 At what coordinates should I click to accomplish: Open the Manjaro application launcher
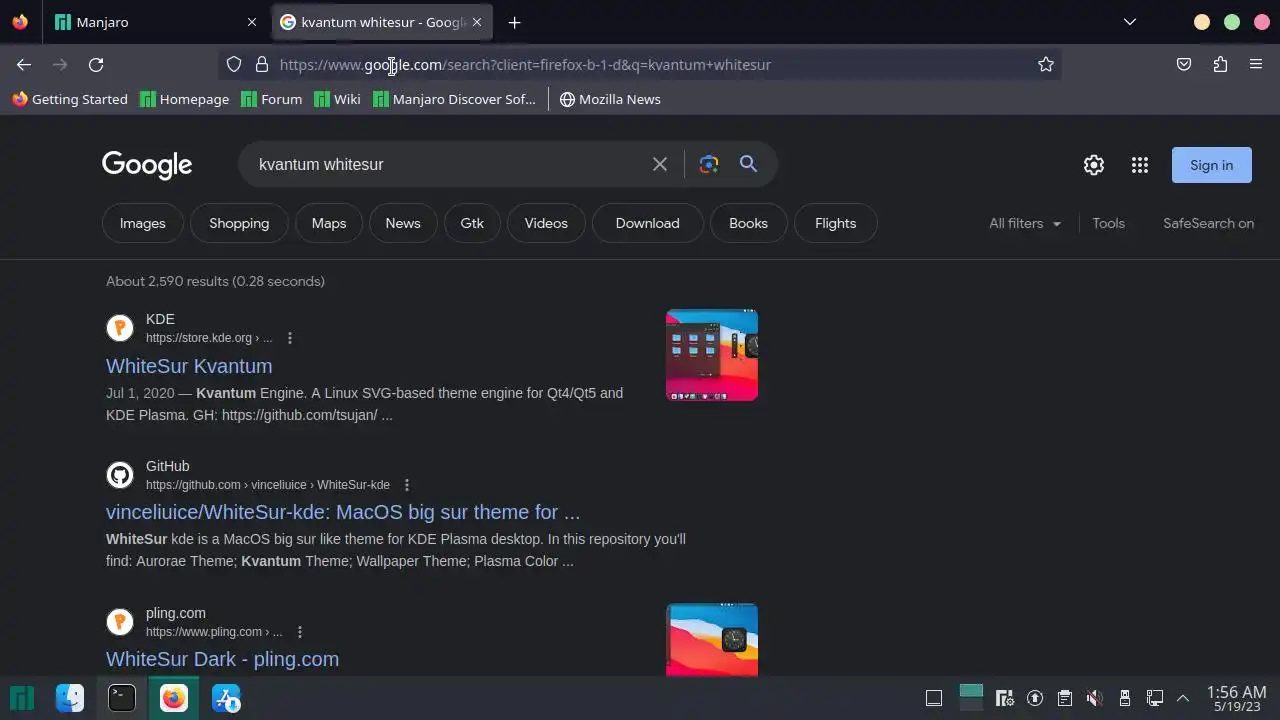pyautogui.click(x=22, y=698)
